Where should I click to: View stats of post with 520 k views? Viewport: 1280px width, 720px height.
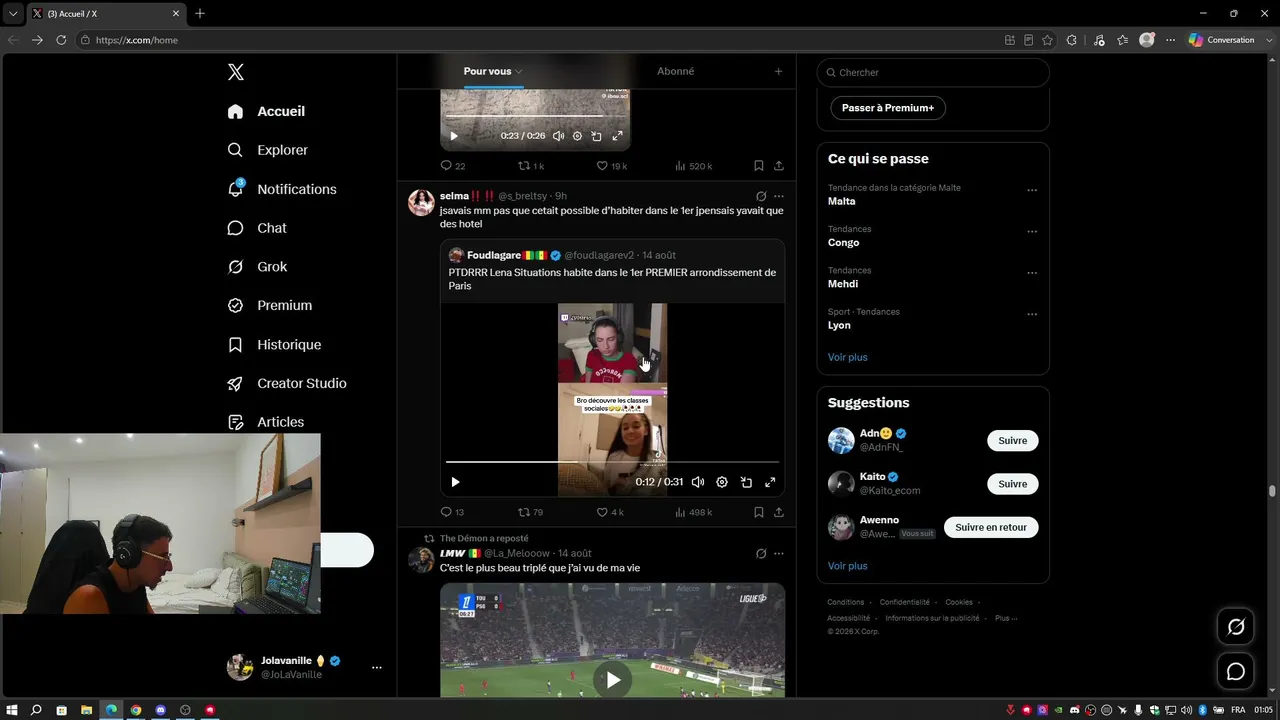(694, 166)
